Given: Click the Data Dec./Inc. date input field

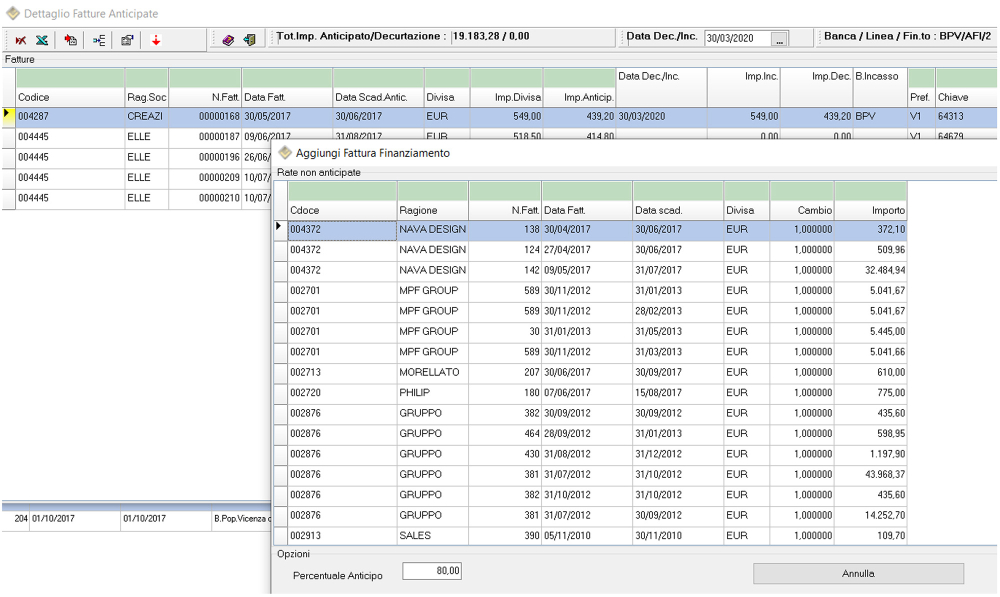Looking at the screenshot, I should point(737,39).
